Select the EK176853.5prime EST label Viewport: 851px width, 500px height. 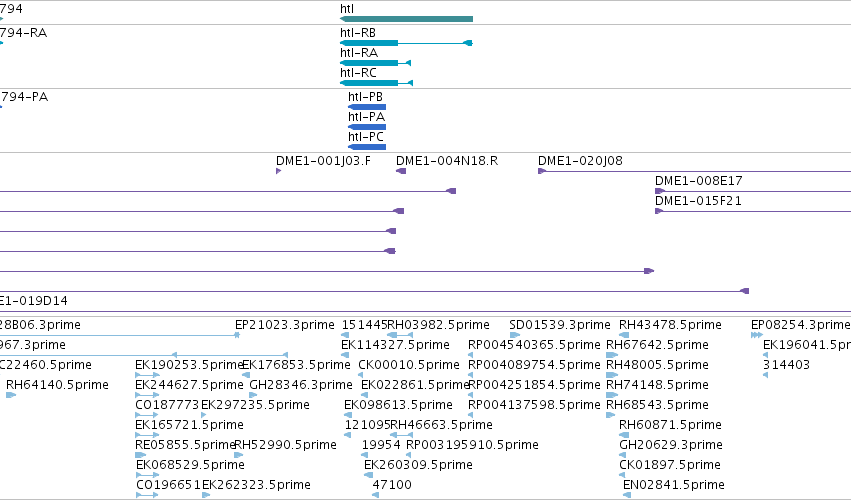click(295, 365)
